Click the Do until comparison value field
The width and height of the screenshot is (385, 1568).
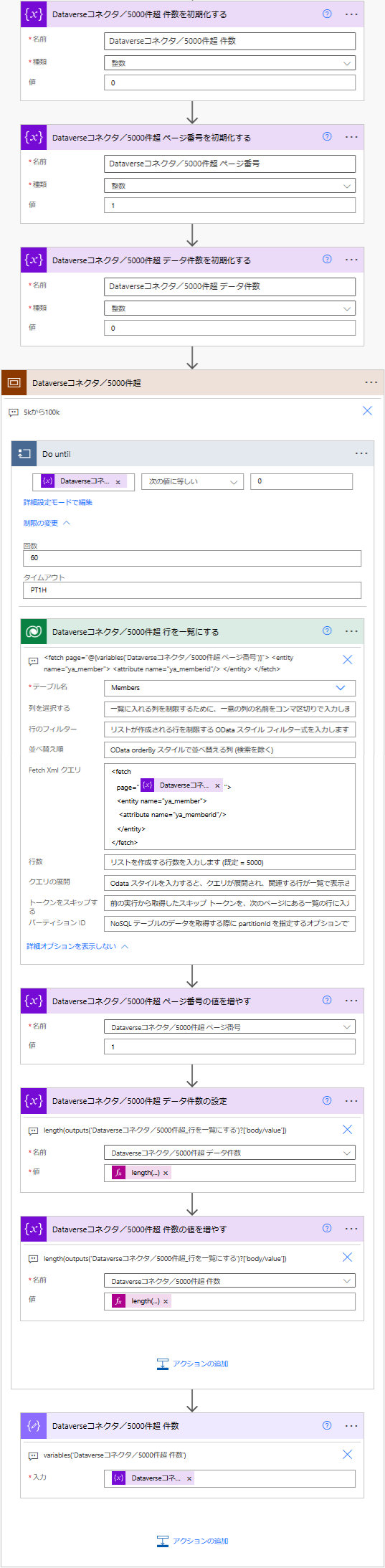301,481
